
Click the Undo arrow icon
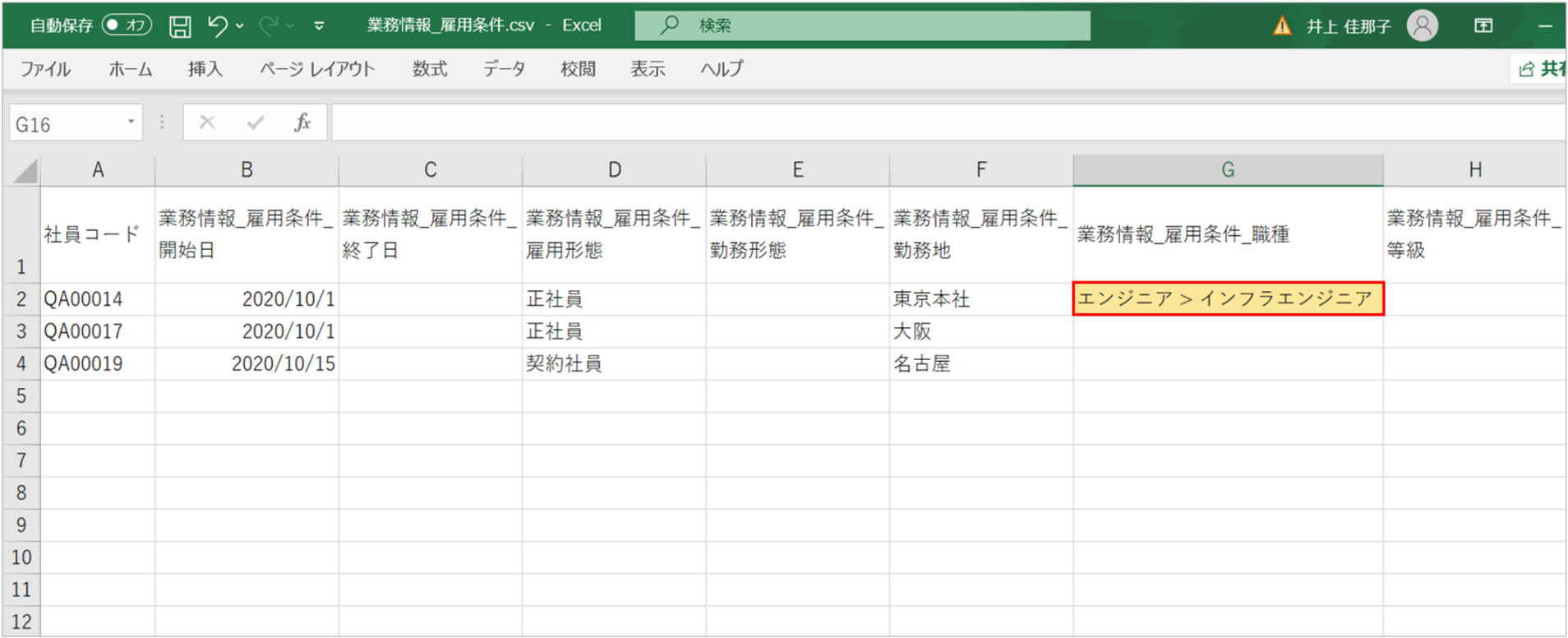218,26
